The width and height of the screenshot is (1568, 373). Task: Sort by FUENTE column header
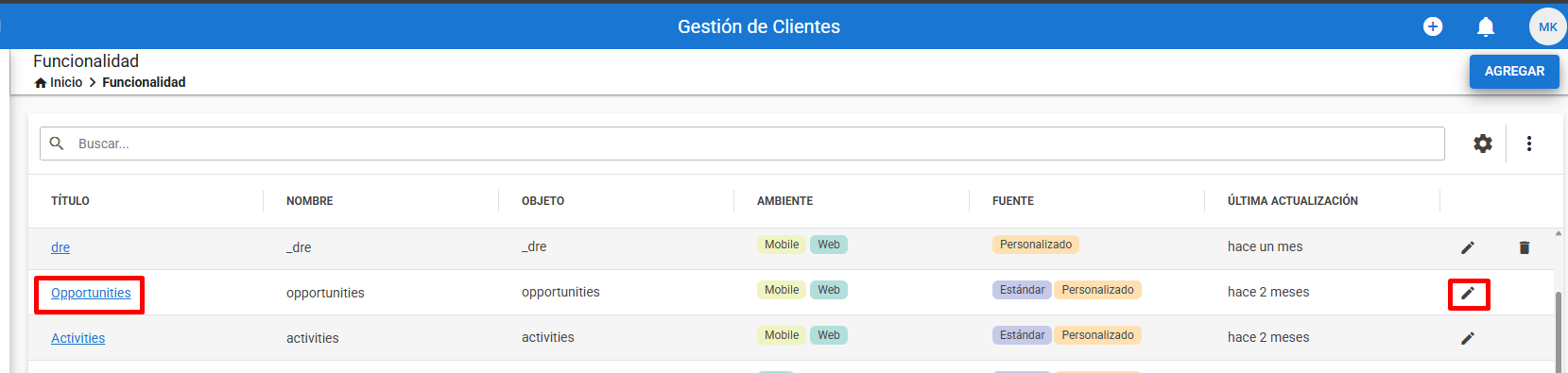click(x=1013, y=201)
